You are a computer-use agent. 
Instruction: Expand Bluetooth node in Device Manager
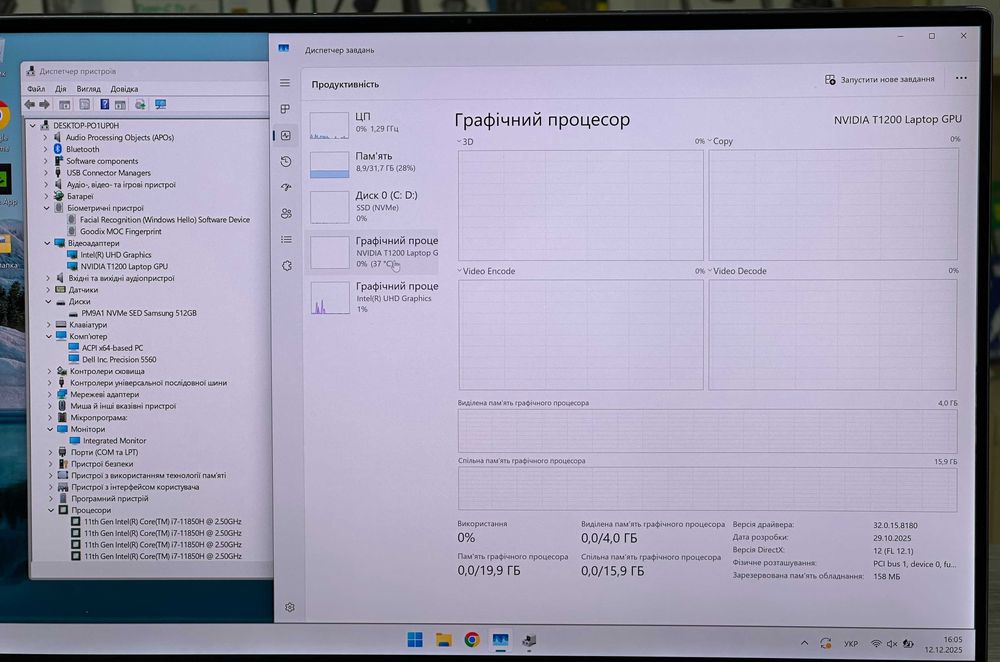[x=45, y=149]
